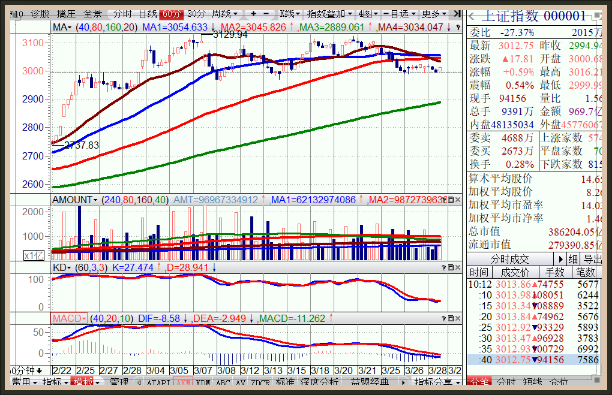Click the jump-to-end arrow in top toolbar
Screen dimensions: 612x395
tap(457, 14)
